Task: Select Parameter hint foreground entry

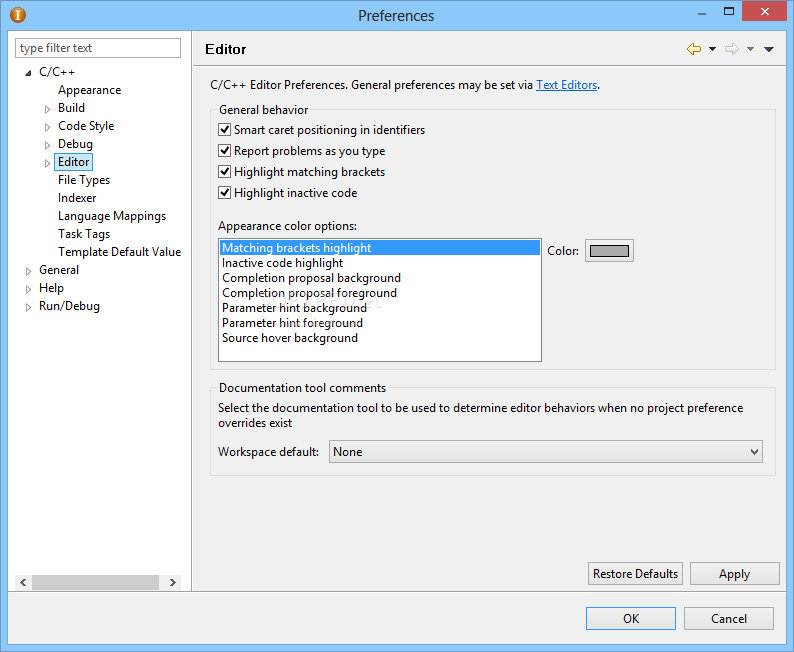Action: (x=380, y=323)
